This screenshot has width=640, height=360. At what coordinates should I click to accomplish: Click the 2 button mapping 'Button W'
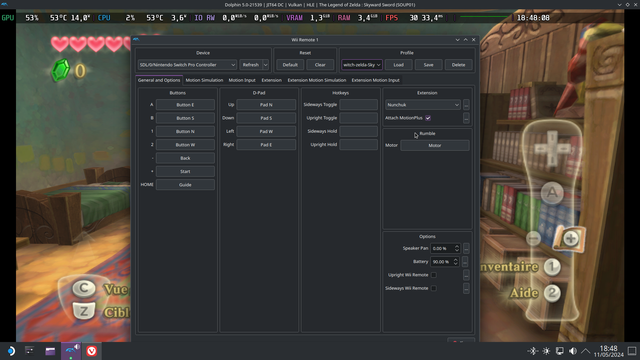pyautogui.click(x=185, y=145)
